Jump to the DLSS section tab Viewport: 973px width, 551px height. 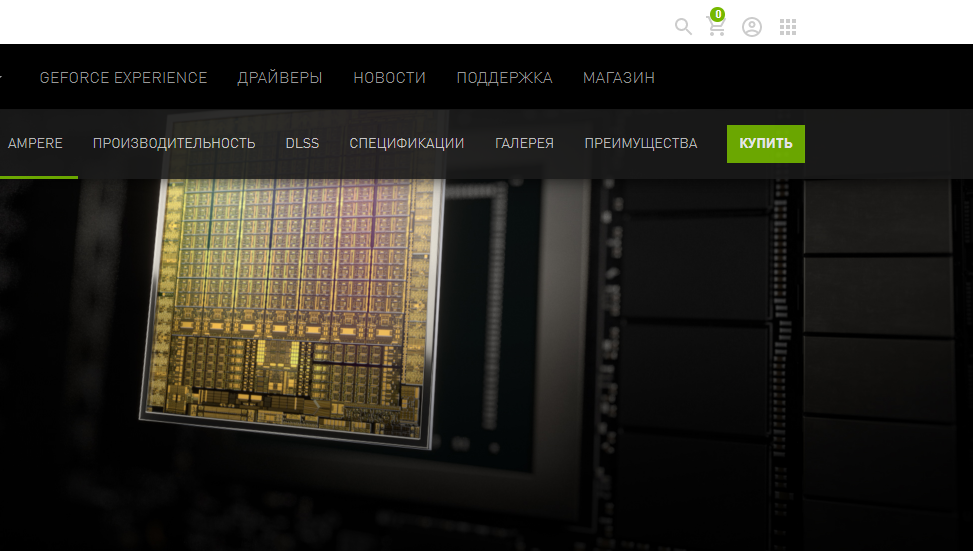[302, 143]
